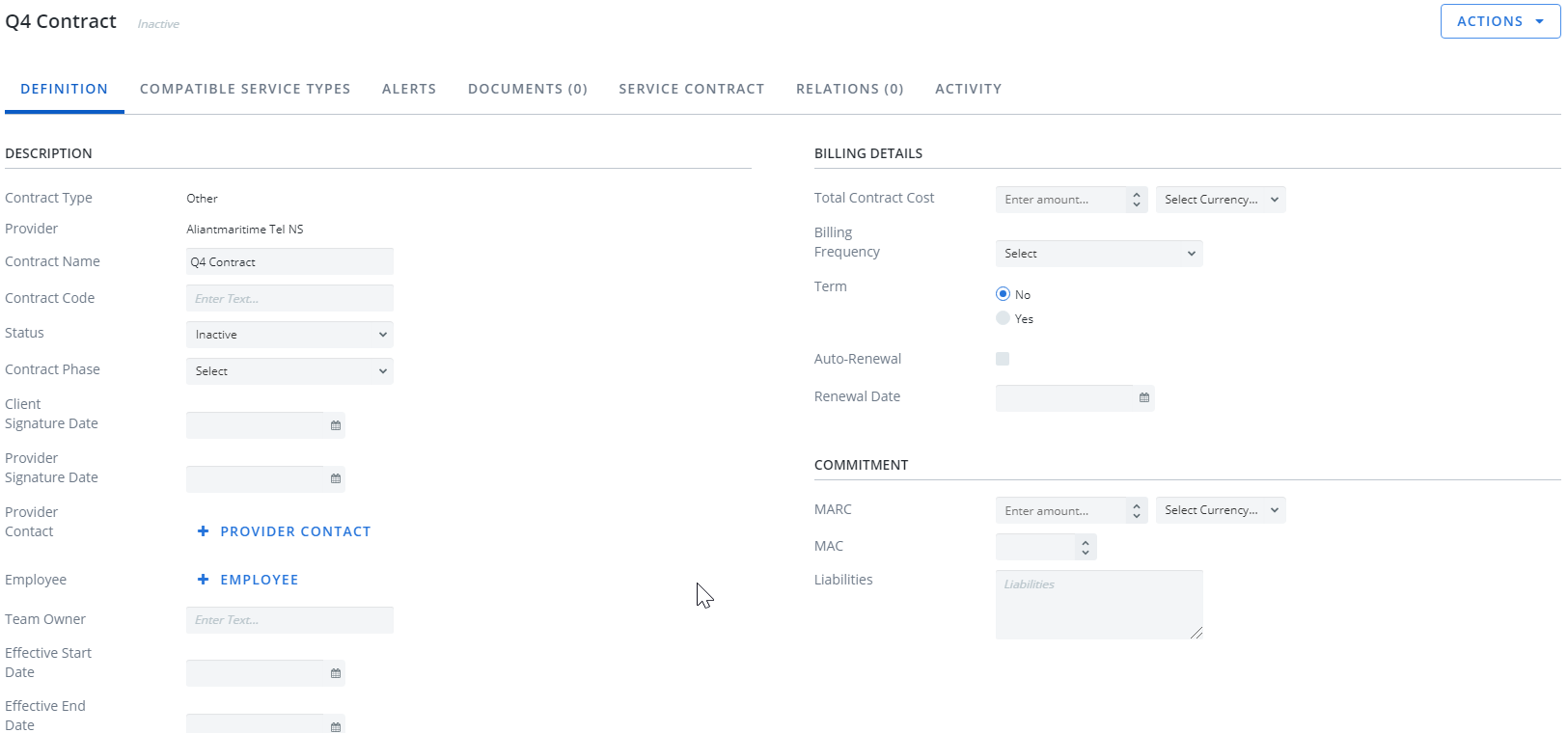The height and width of the screenshot is (733, 1568).
Task: Add an Employee
Action: [248, 580]
